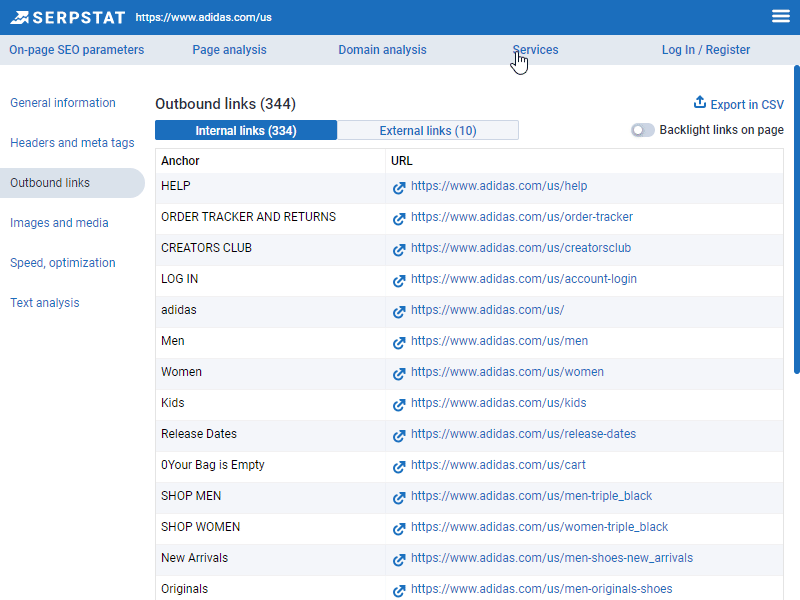Go to General information section
This screenshot has height=600, width=800.
tap(63, 103)
